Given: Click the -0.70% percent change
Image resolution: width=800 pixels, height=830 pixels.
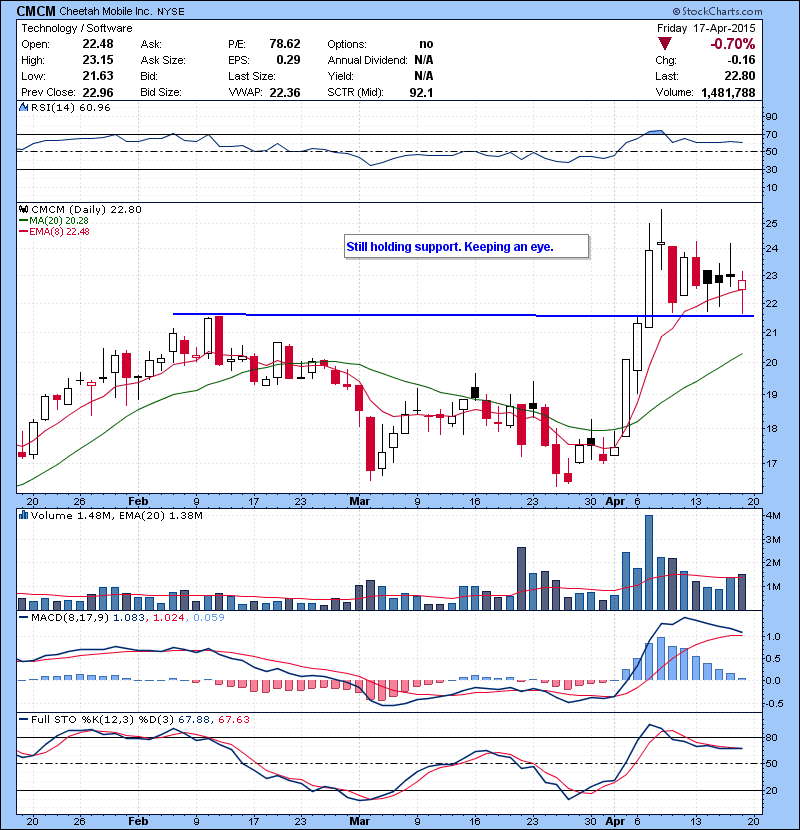Looking at the screenshot, I should (x=733, y=44).
